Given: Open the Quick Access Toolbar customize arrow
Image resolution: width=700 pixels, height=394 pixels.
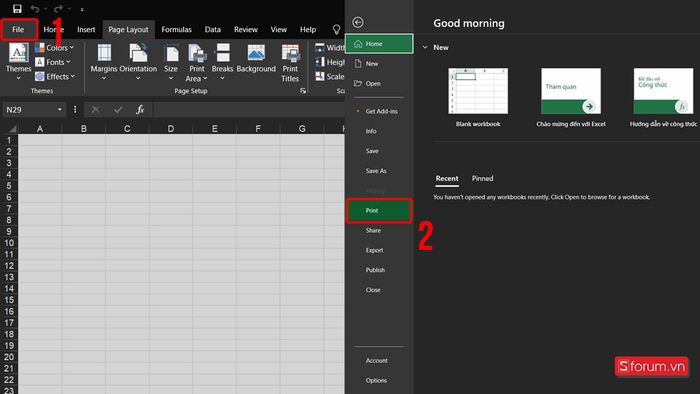Looking at the screenshot, I should (x=82, y=9).
